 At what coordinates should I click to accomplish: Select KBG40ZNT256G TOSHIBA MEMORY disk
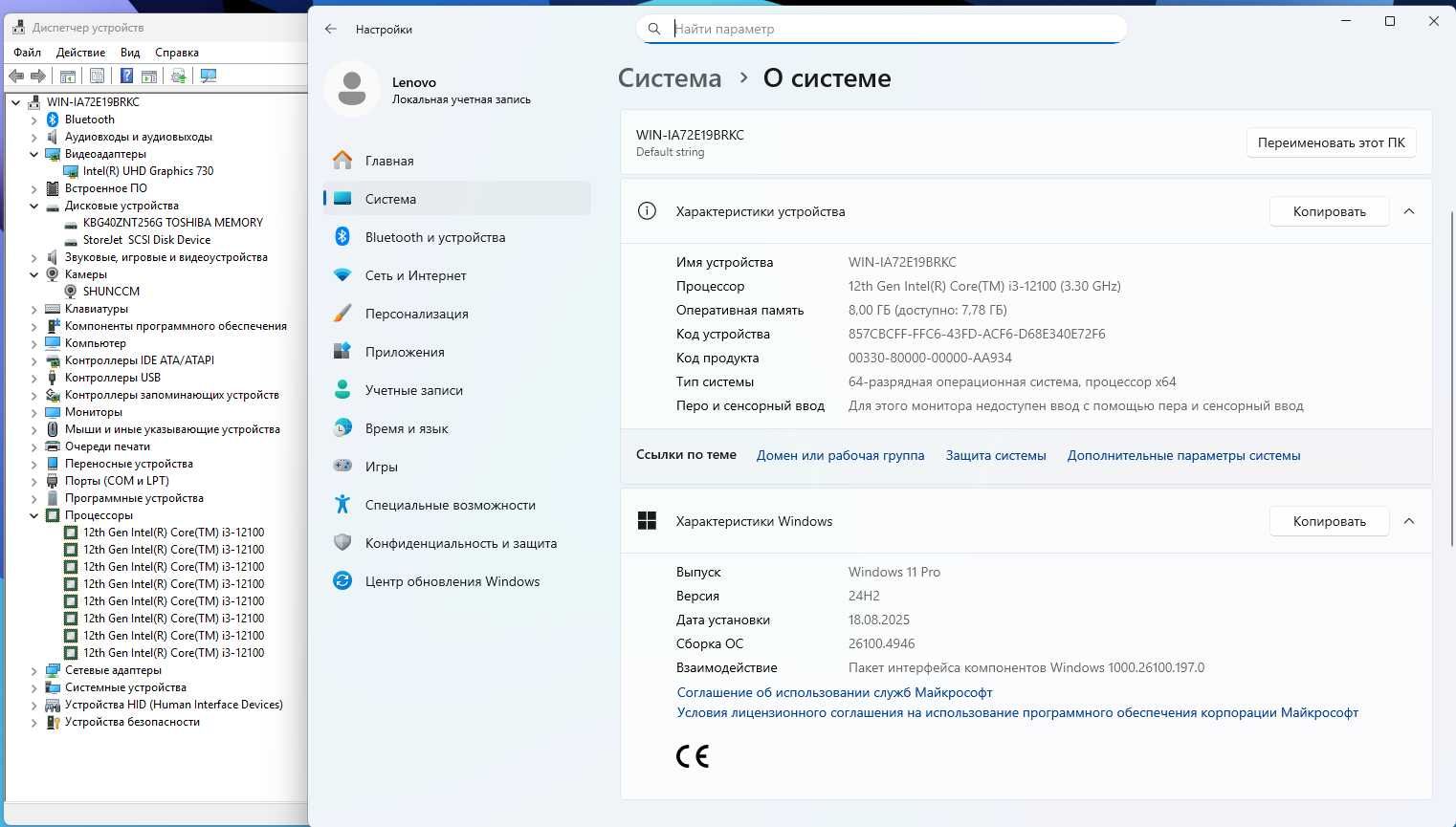[173, 223]
